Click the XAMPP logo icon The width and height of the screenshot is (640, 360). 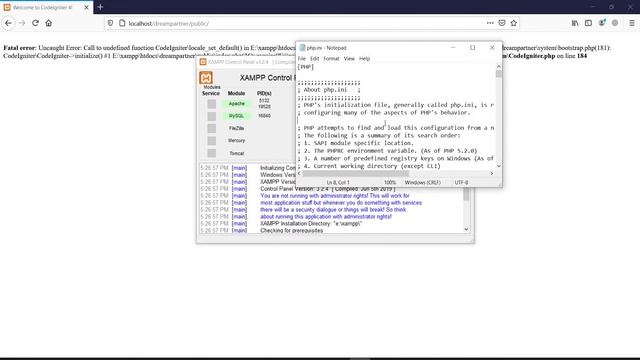coord(206,78)
